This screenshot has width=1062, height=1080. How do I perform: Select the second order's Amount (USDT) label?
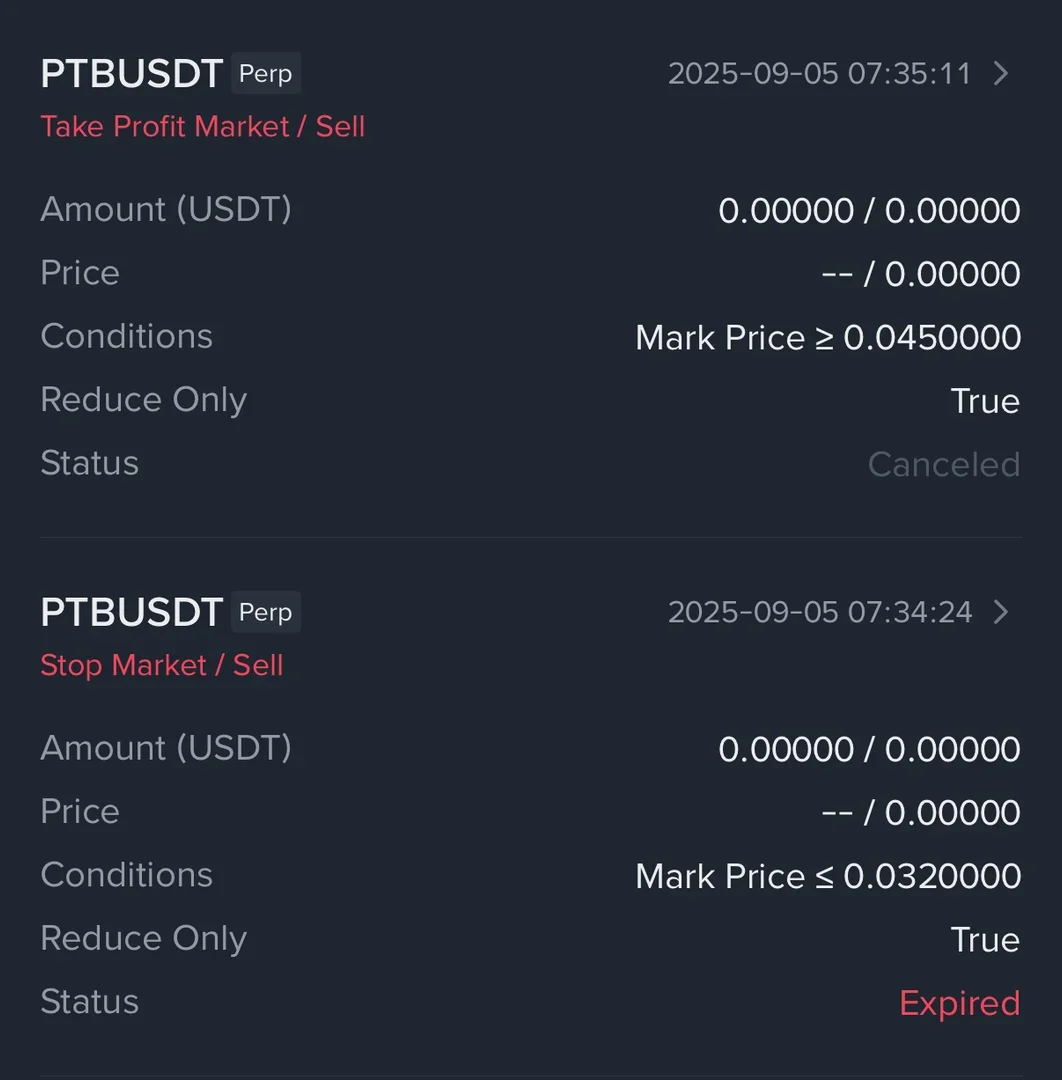click(x=166, y=748)
